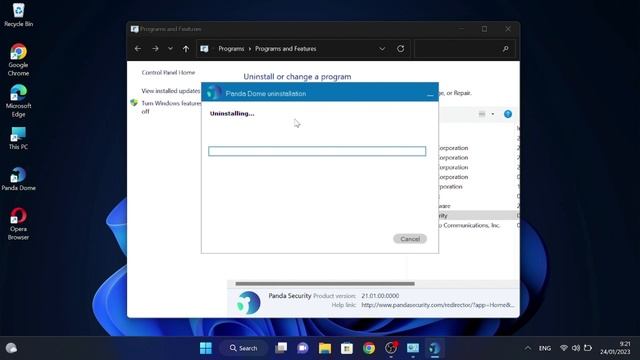
Task: Open File Explorer from the taskbar
Action: (x=325, y=348)
